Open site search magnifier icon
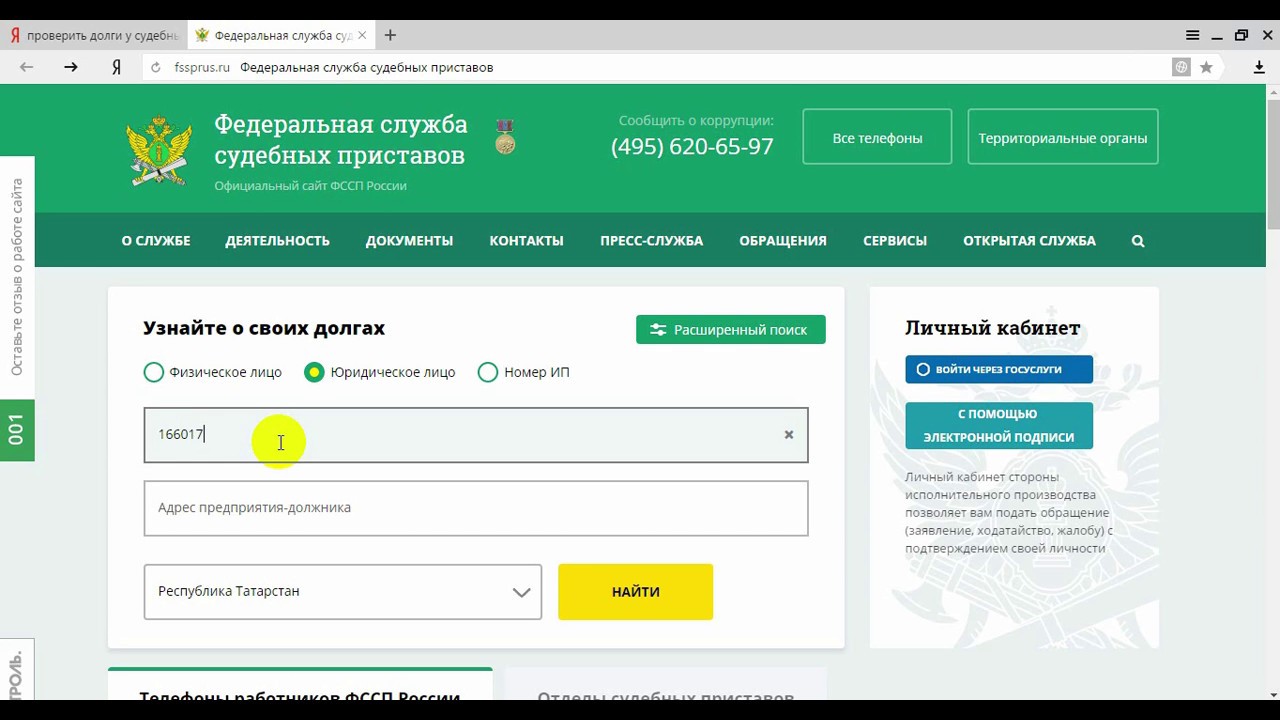The height and width of the screenshot is (720, 1280). pyautogui.click(x=1138, y=241)
